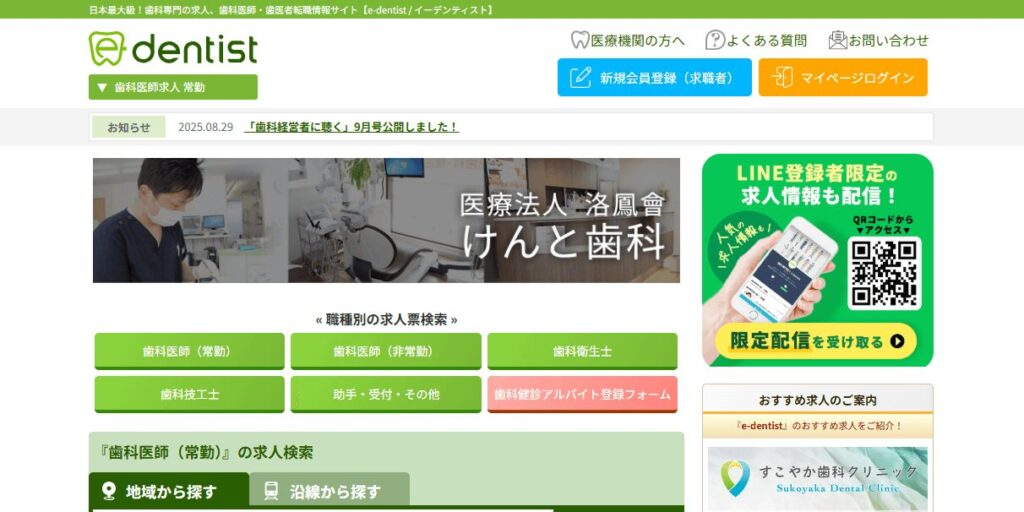Click the door icon on マイページログイン button

[782, 78]
